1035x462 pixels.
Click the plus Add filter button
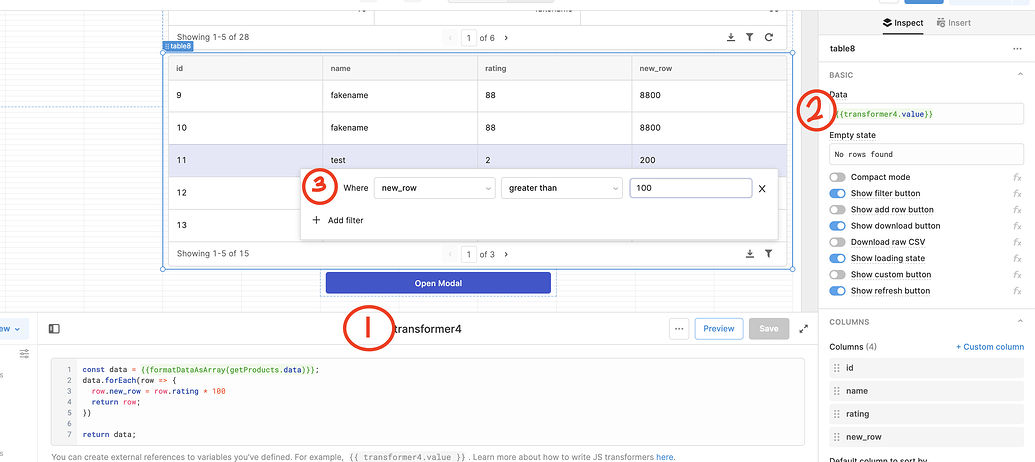coord(337,220)
